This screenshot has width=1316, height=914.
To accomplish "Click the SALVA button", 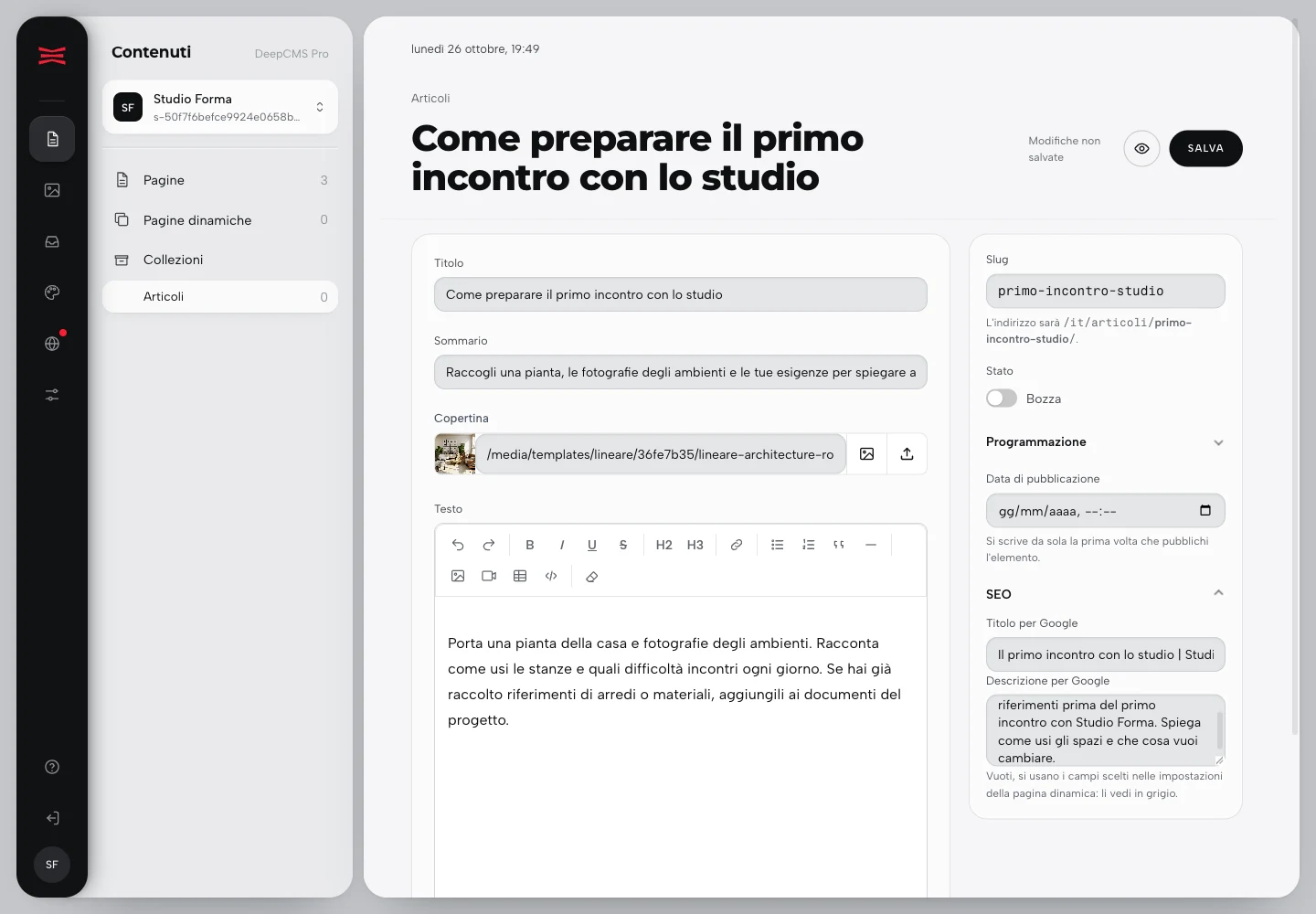I will tap(1205, 148).
